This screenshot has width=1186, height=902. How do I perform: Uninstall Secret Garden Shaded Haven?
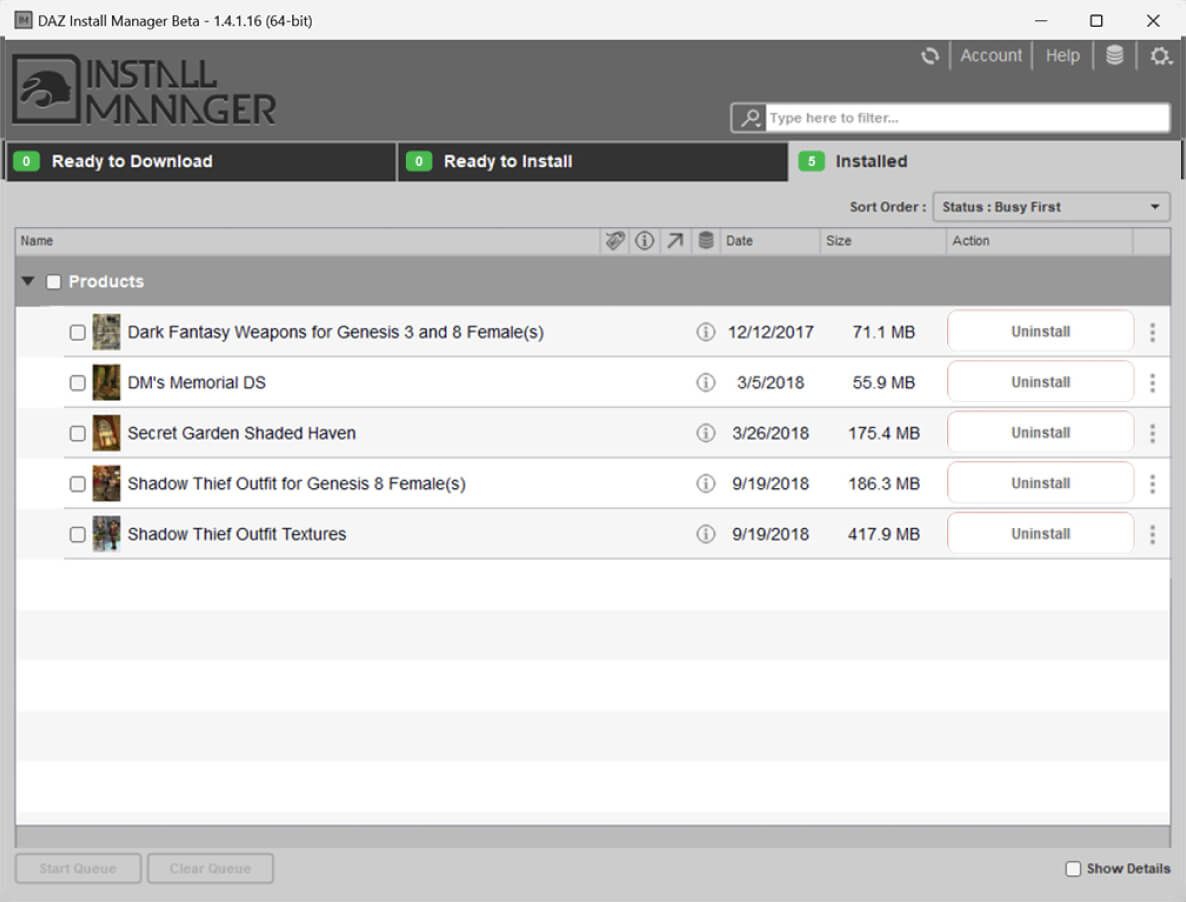coord(1041,432)
